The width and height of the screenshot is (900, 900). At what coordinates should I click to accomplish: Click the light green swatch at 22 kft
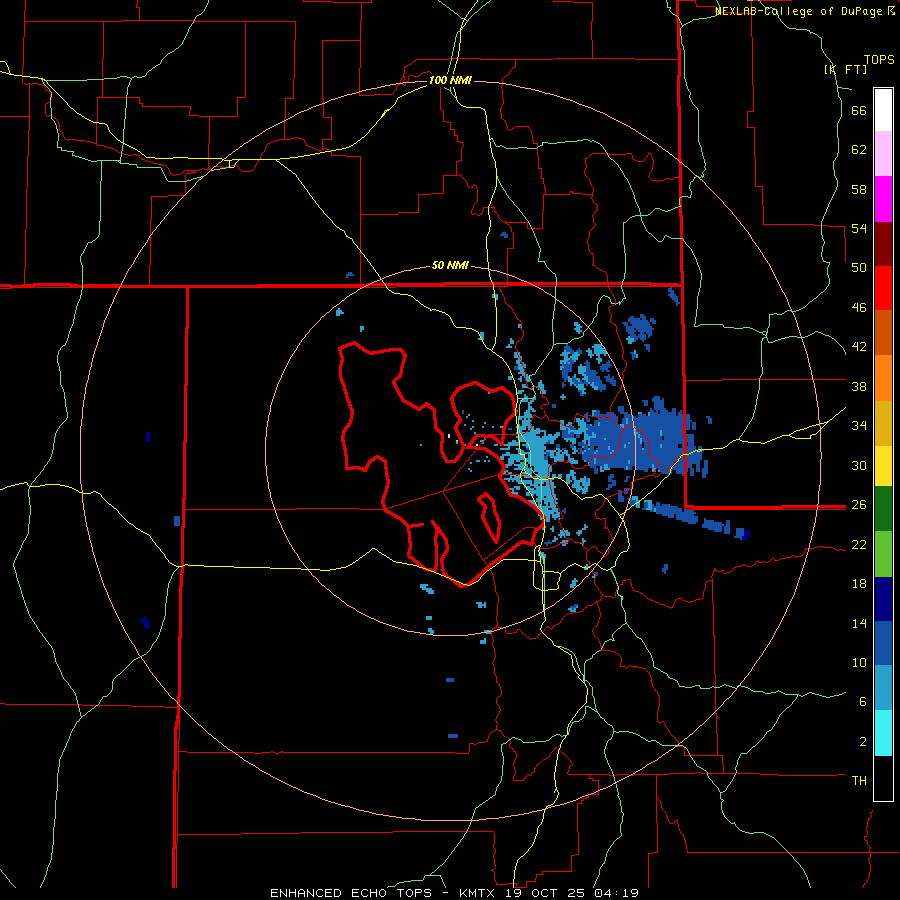(x=883, y=554)
